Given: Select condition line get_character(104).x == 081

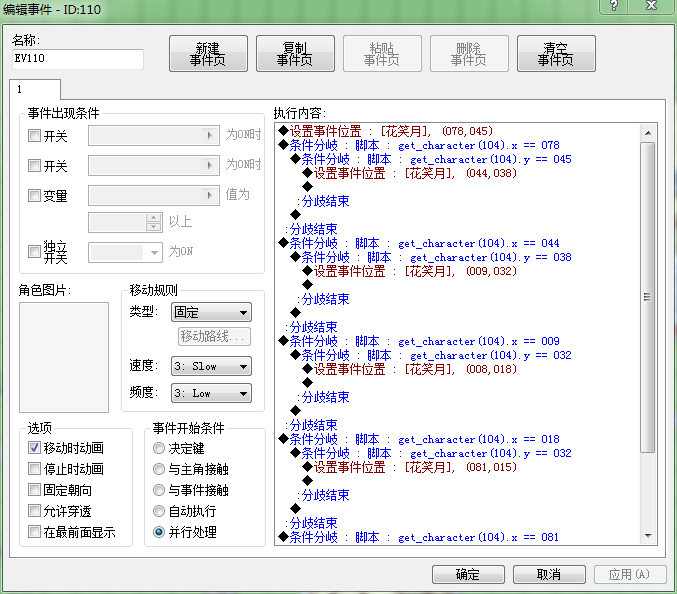Looking at the screenshot, I should tap(419, 537).
